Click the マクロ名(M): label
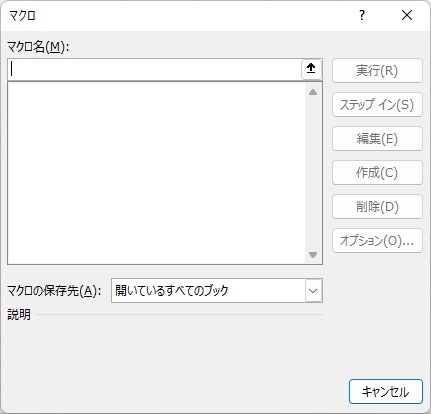The width and height of the screenshot is (431, 414). [38, 47]
